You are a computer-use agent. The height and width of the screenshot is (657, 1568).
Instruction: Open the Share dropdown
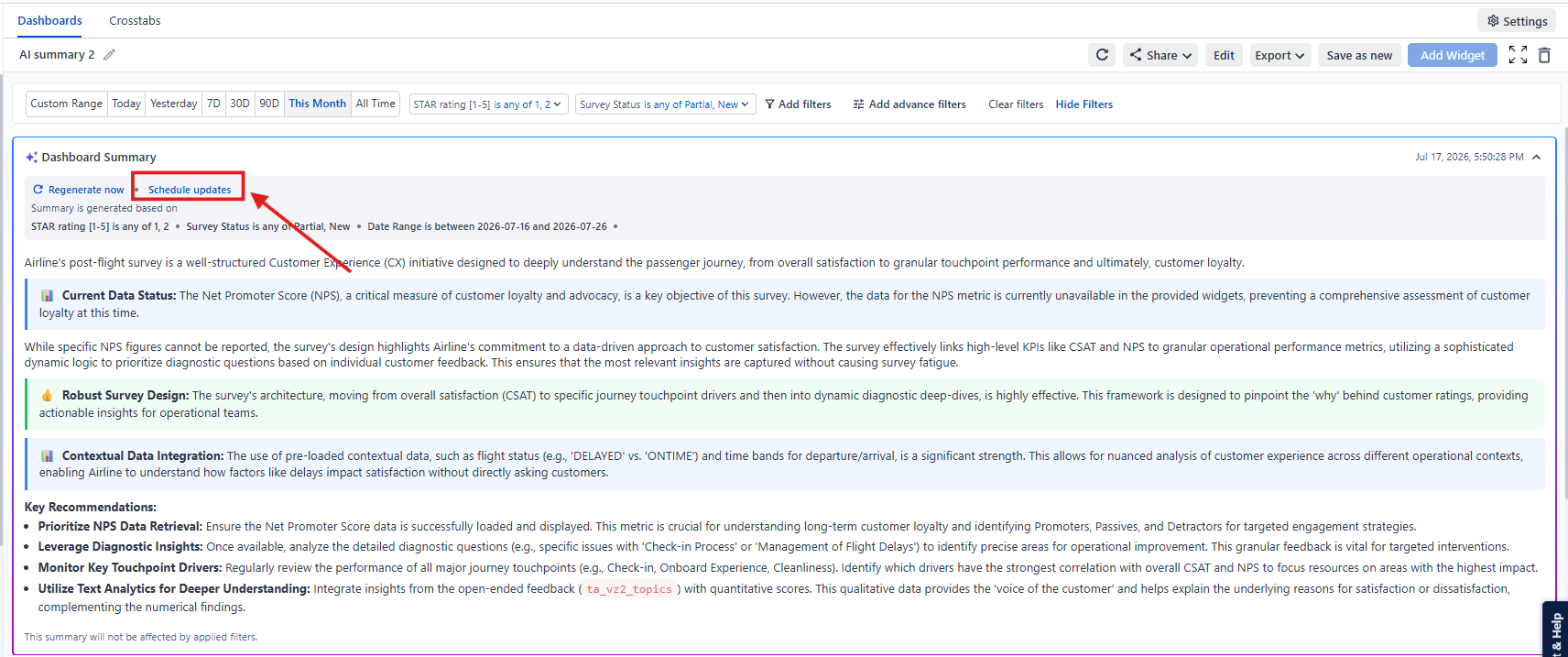pos(1160,55)
